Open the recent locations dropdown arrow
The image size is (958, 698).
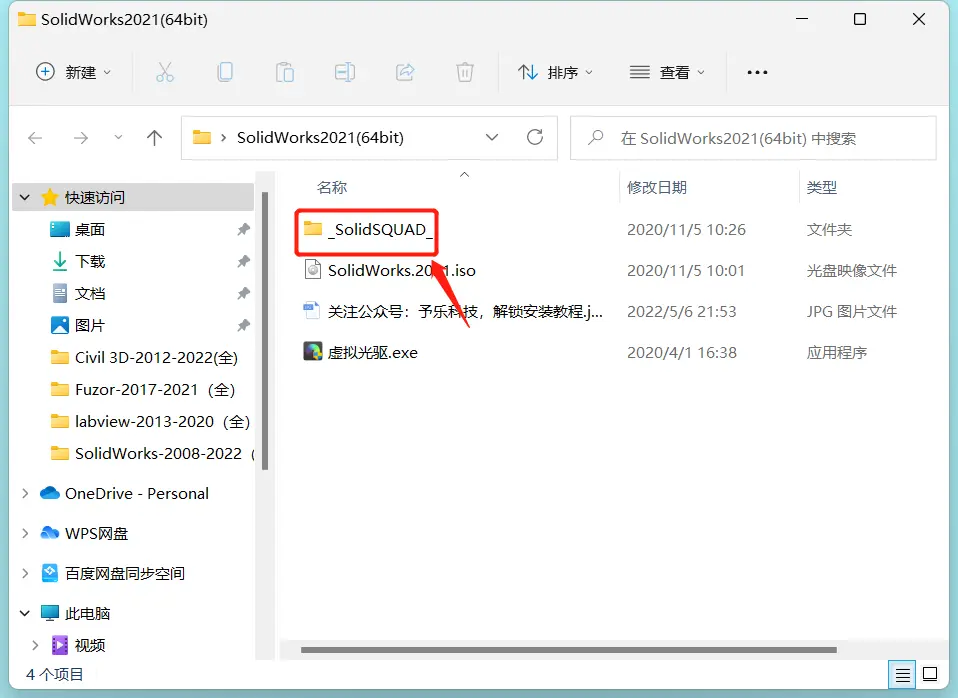(118, 138)
